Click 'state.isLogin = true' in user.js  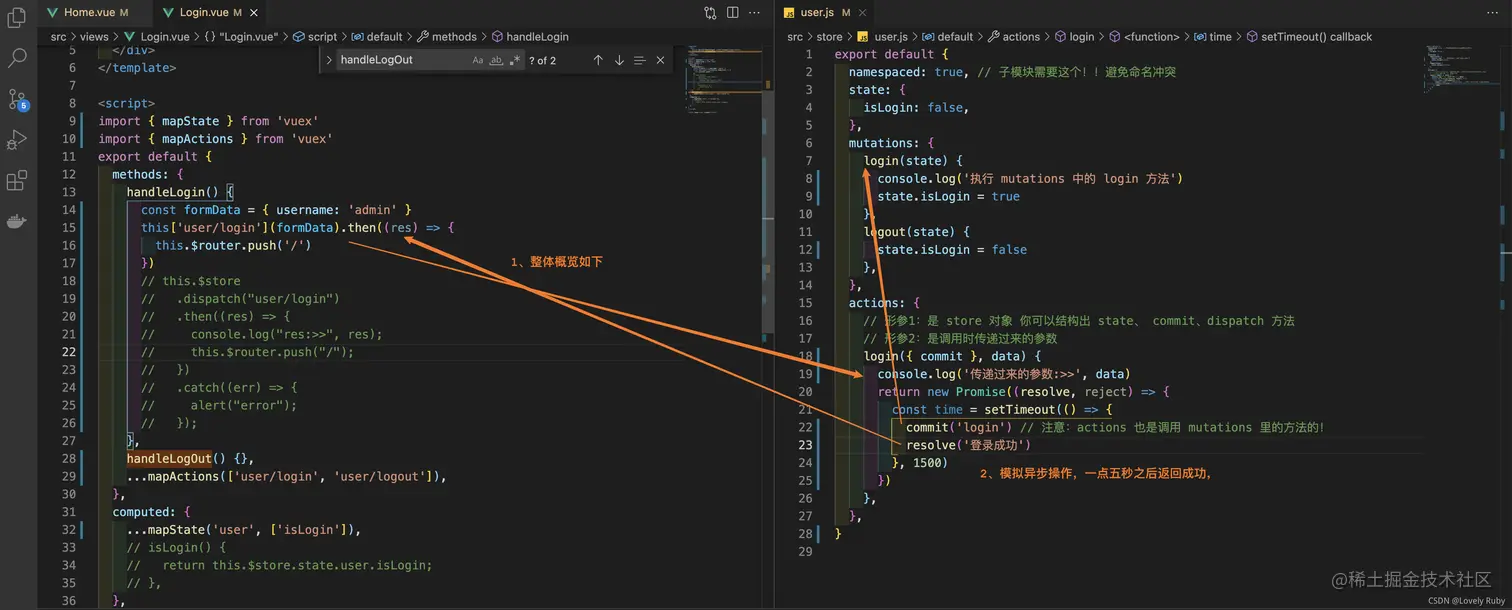[x=949, y=197]
